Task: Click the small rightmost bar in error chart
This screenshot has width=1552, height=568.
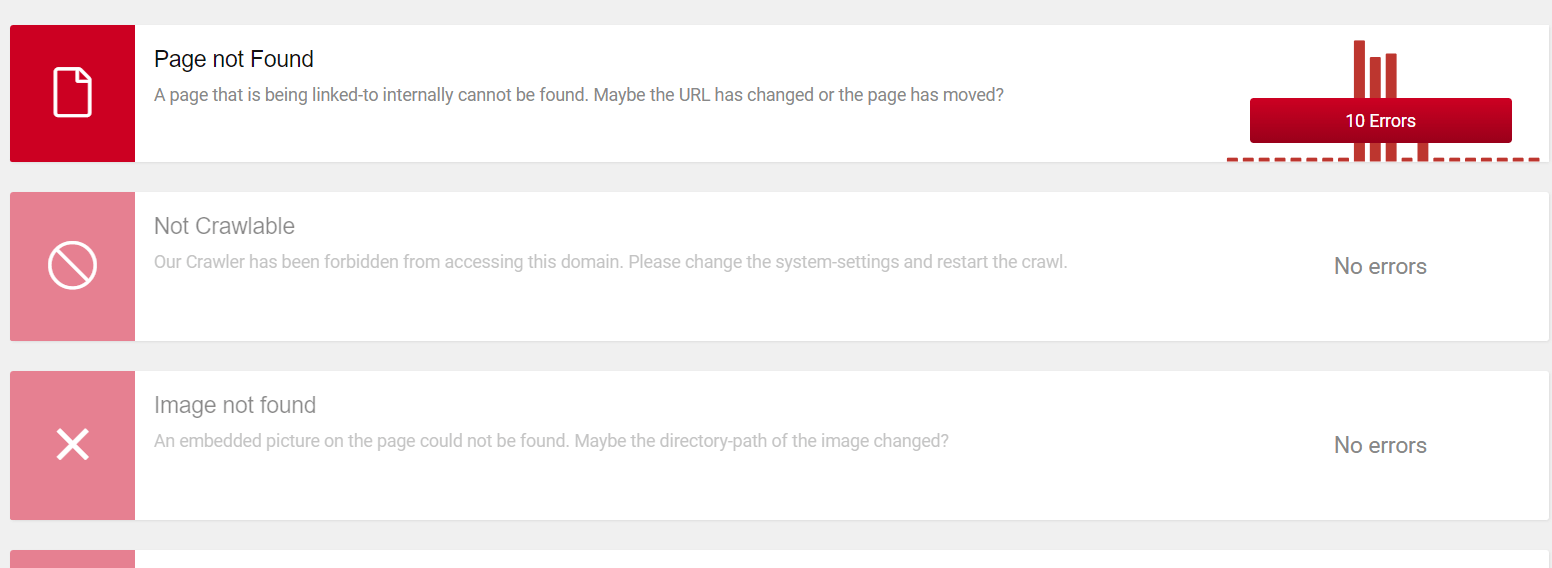Action: click(1423, 151)
